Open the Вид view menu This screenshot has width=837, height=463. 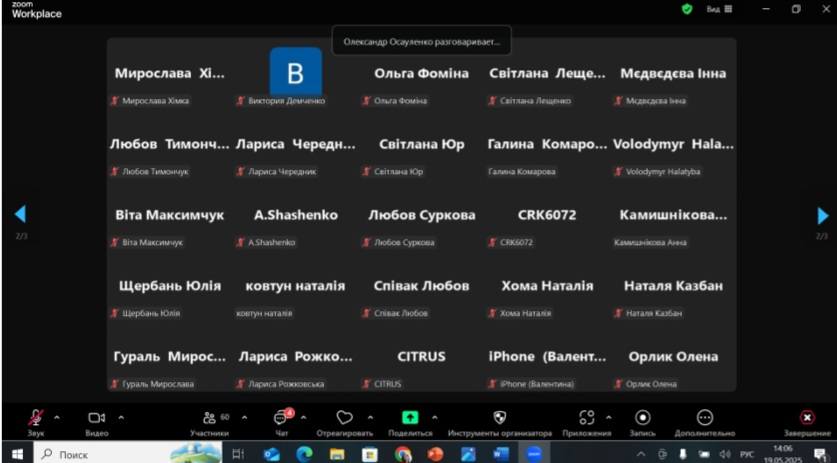pos(719,9)
